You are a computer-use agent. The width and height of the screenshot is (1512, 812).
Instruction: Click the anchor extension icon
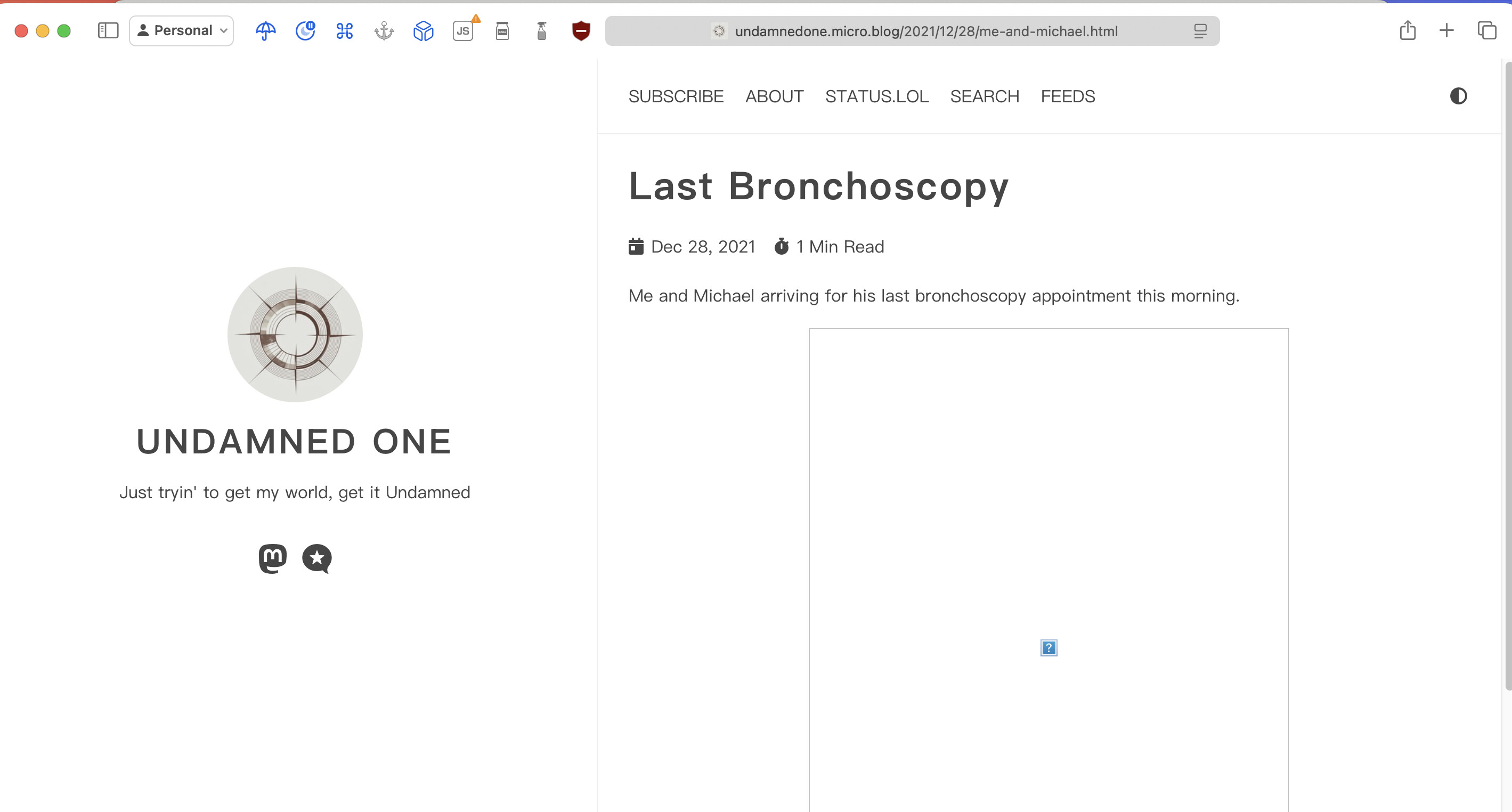pos(384,30)
